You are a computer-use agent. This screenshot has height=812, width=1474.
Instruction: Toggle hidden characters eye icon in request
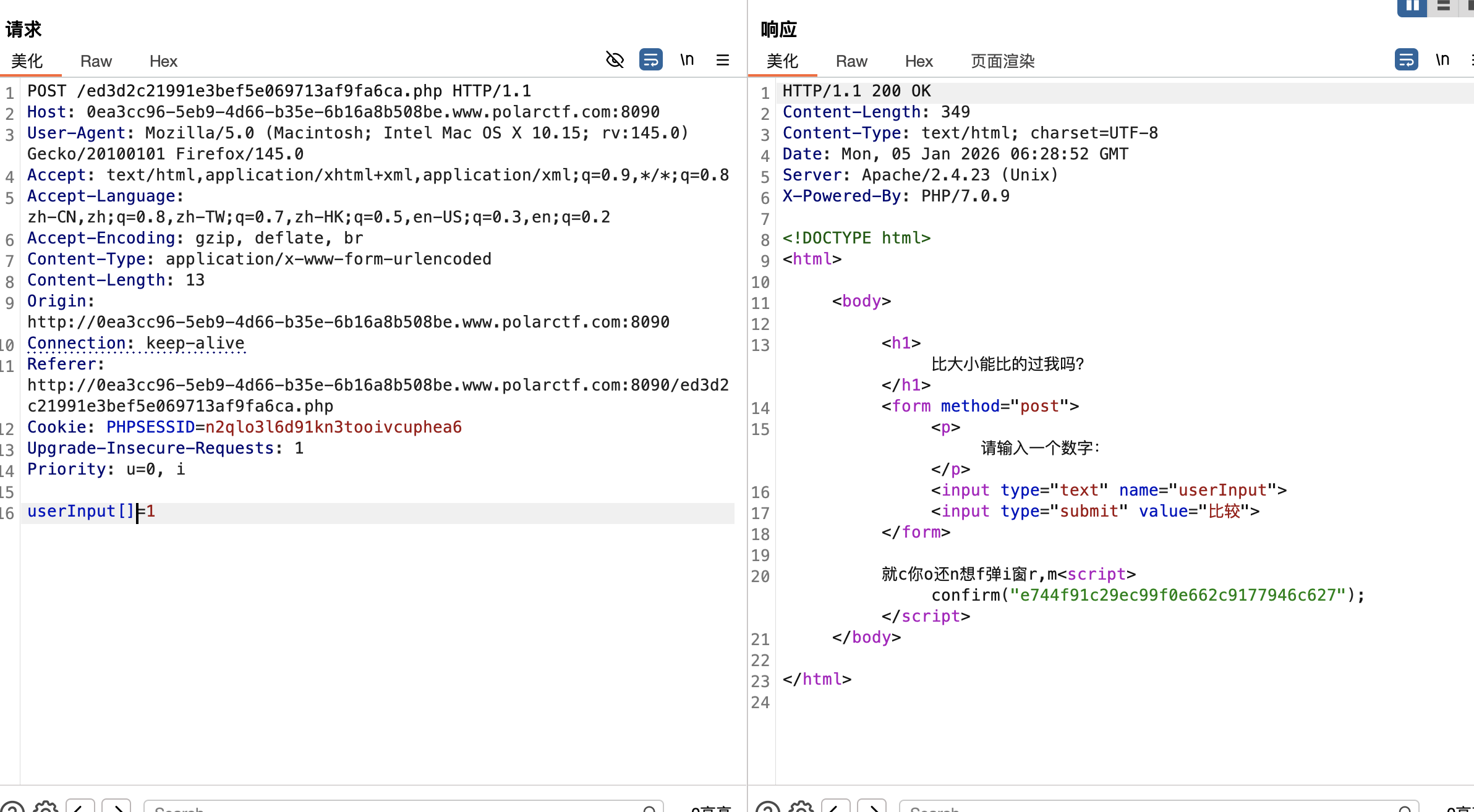(x=615, y=60)
